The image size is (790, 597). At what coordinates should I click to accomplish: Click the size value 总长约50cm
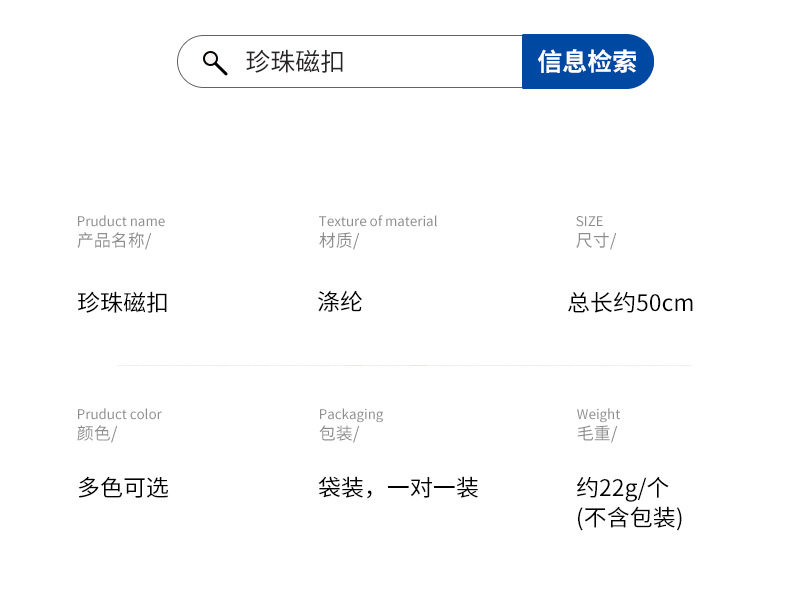[x=631, y=303]
